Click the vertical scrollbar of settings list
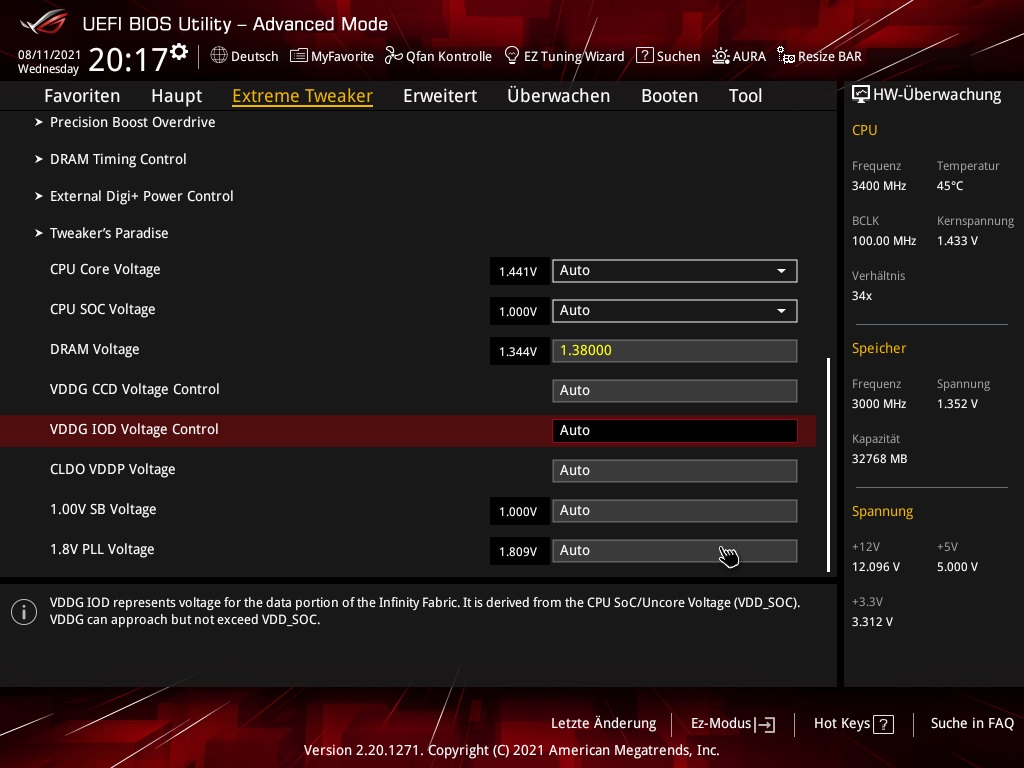This screenshot has width=1024, height=768. [828, 464]
